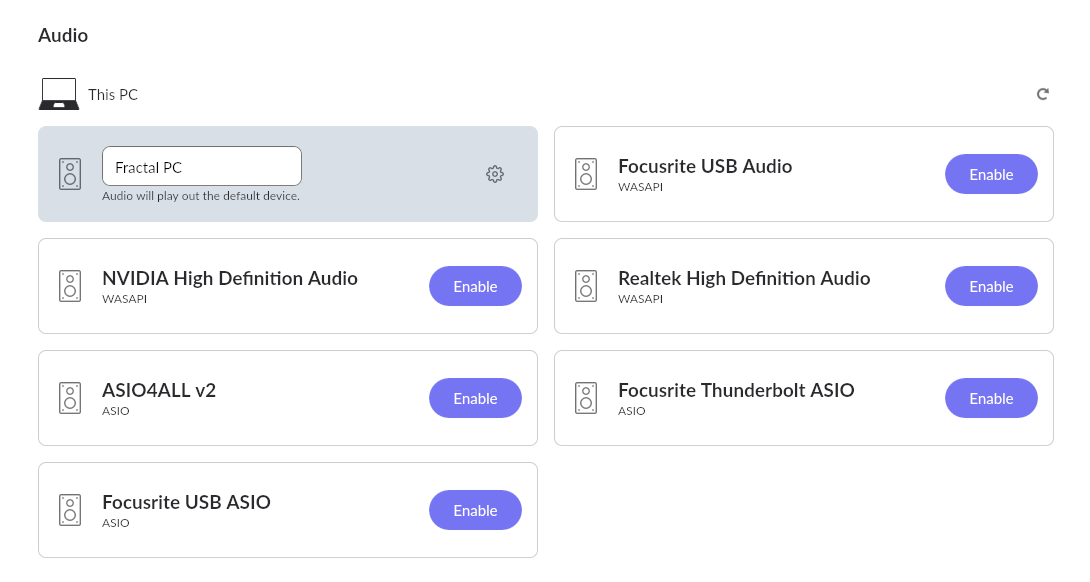Enable Realtek High Definition Audio

click(x=991, y=286)
